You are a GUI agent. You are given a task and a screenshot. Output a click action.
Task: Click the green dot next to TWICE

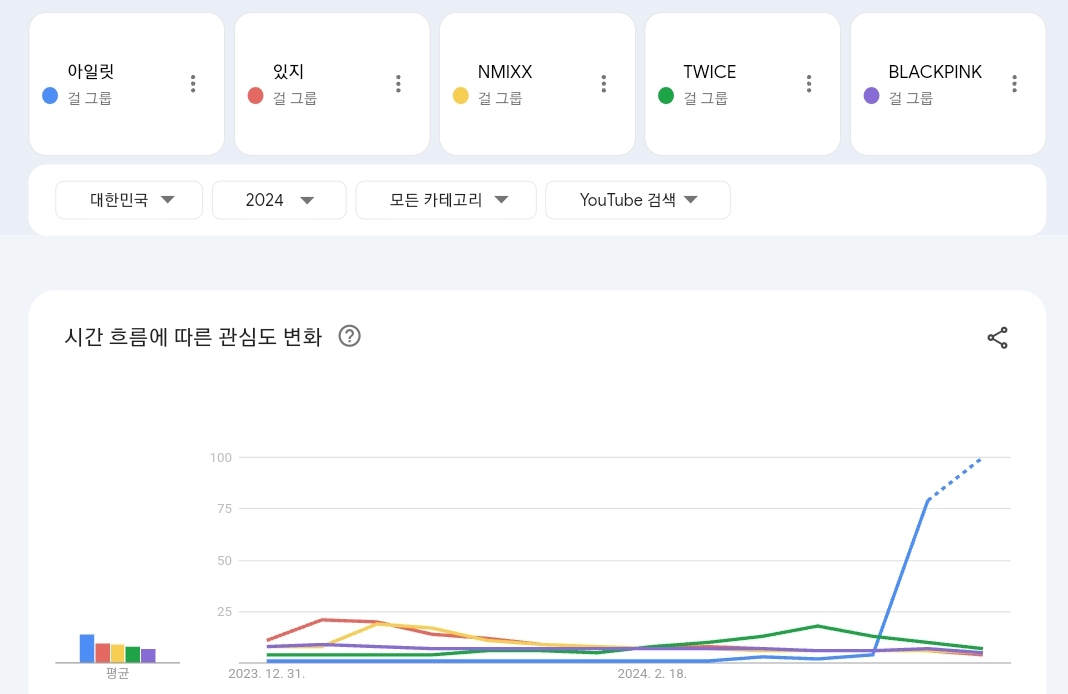pyautogui.click(x=666, y=96)
